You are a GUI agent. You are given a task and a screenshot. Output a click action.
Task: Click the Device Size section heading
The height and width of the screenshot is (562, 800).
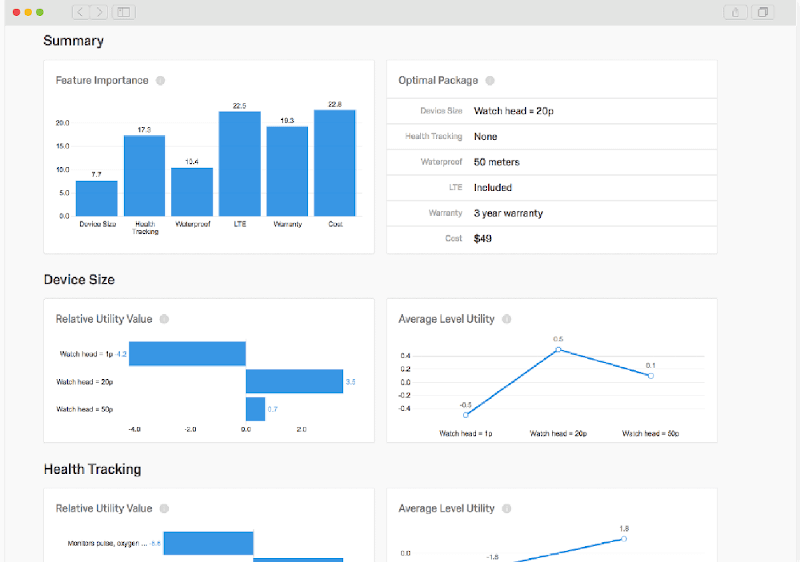pos(79,279)
